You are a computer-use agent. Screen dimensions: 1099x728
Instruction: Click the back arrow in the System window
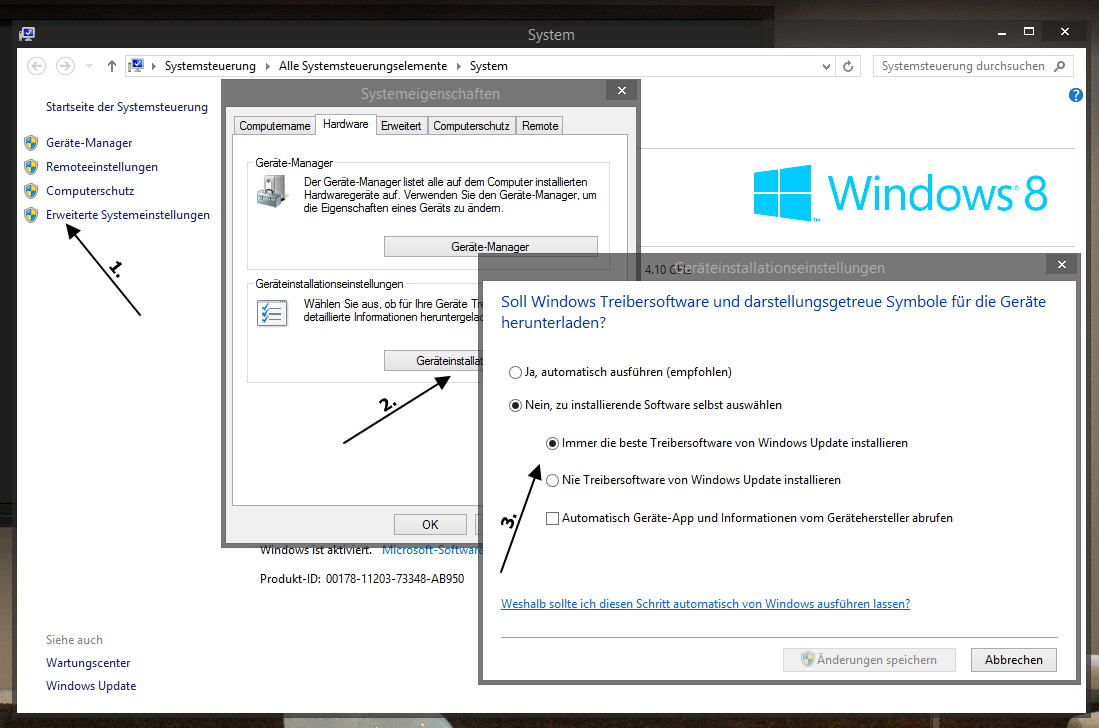click(36, 66)
